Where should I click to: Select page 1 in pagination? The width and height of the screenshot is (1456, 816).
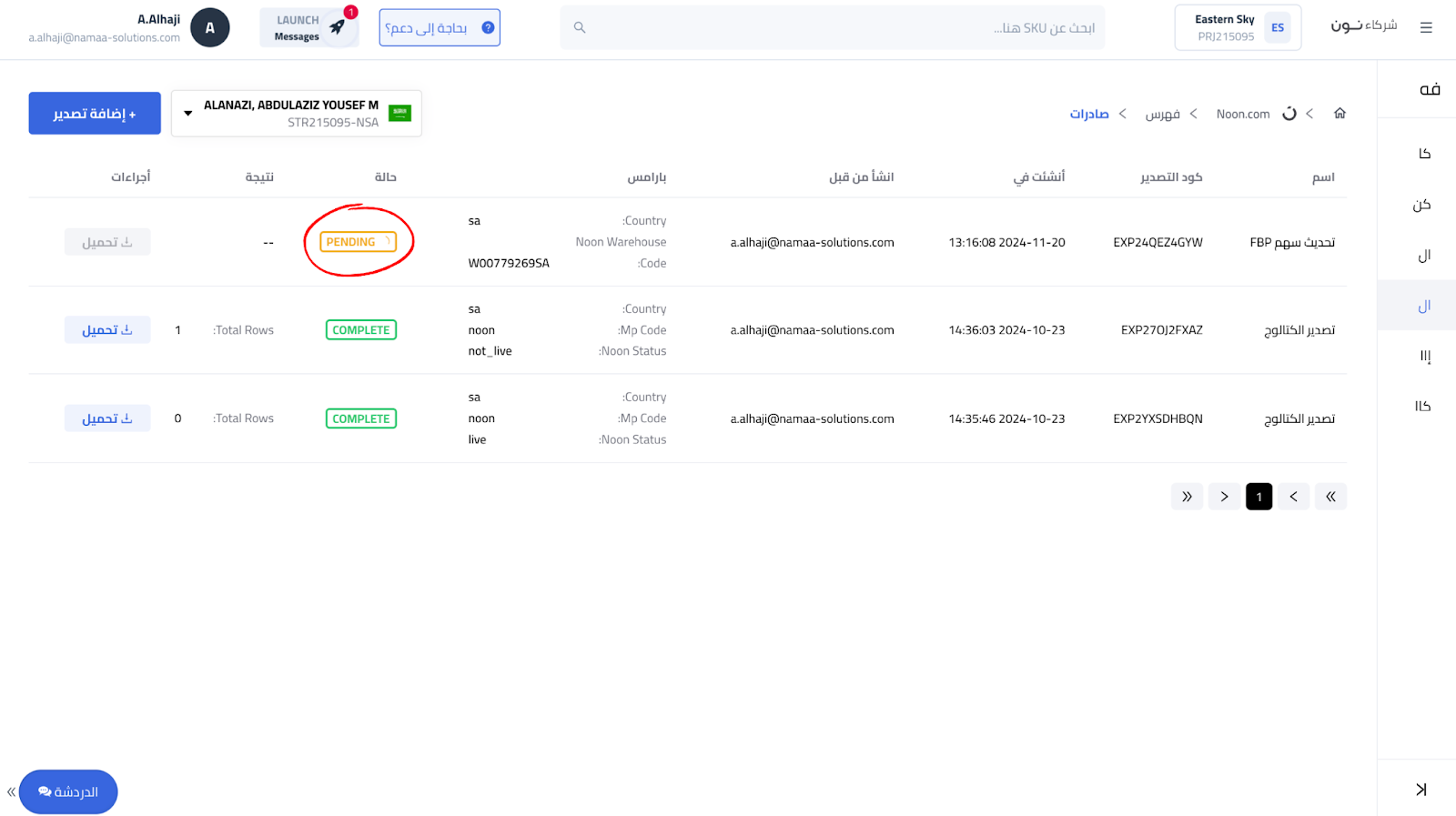coord(1259,497)
